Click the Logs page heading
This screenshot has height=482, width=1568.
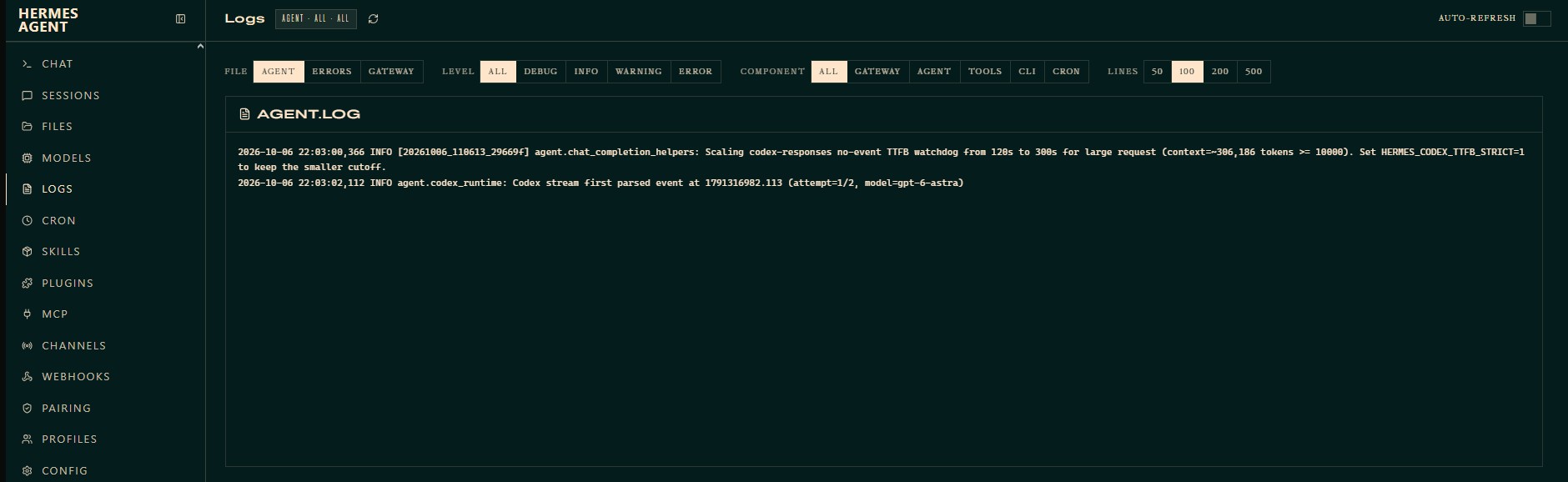tap(244, 18)
